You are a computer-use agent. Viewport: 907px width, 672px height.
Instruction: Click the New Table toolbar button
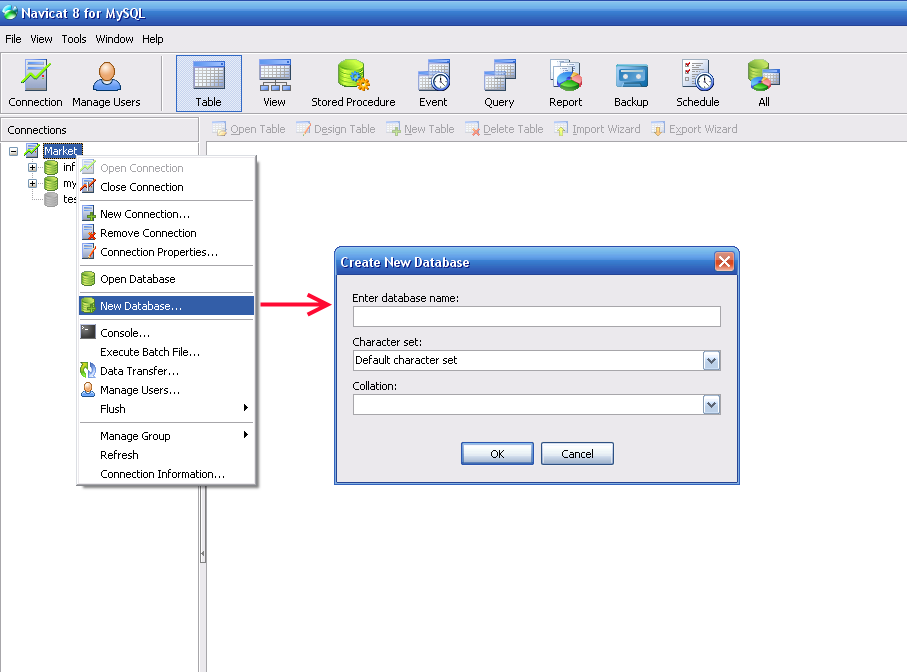[x=421, y=129]
